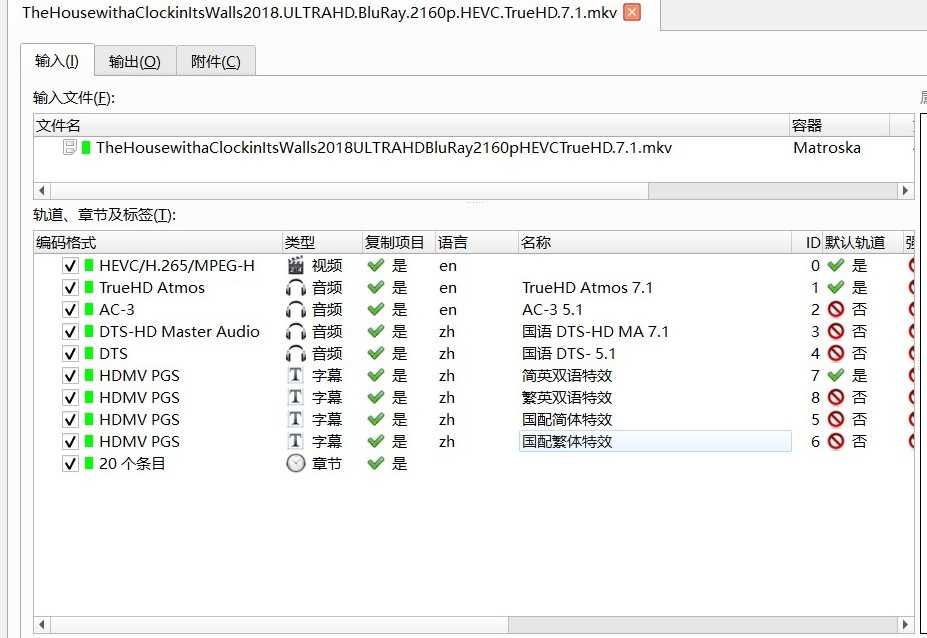The image size is (927, 638).
Task: Toggle checkbox of HDMV PGS 国配繁体特效 track
Action: 70,442
